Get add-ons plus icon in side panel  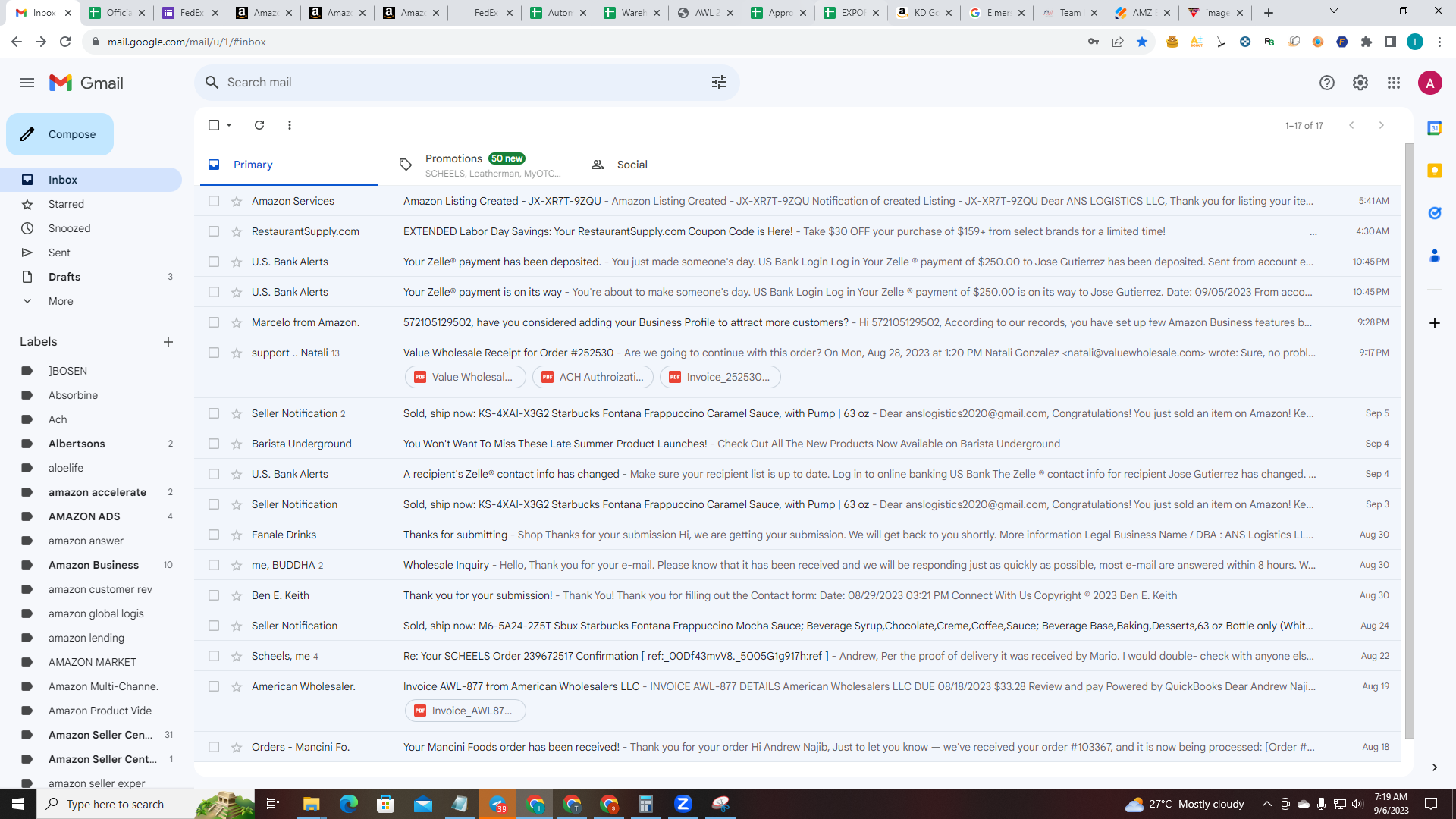1435,323
